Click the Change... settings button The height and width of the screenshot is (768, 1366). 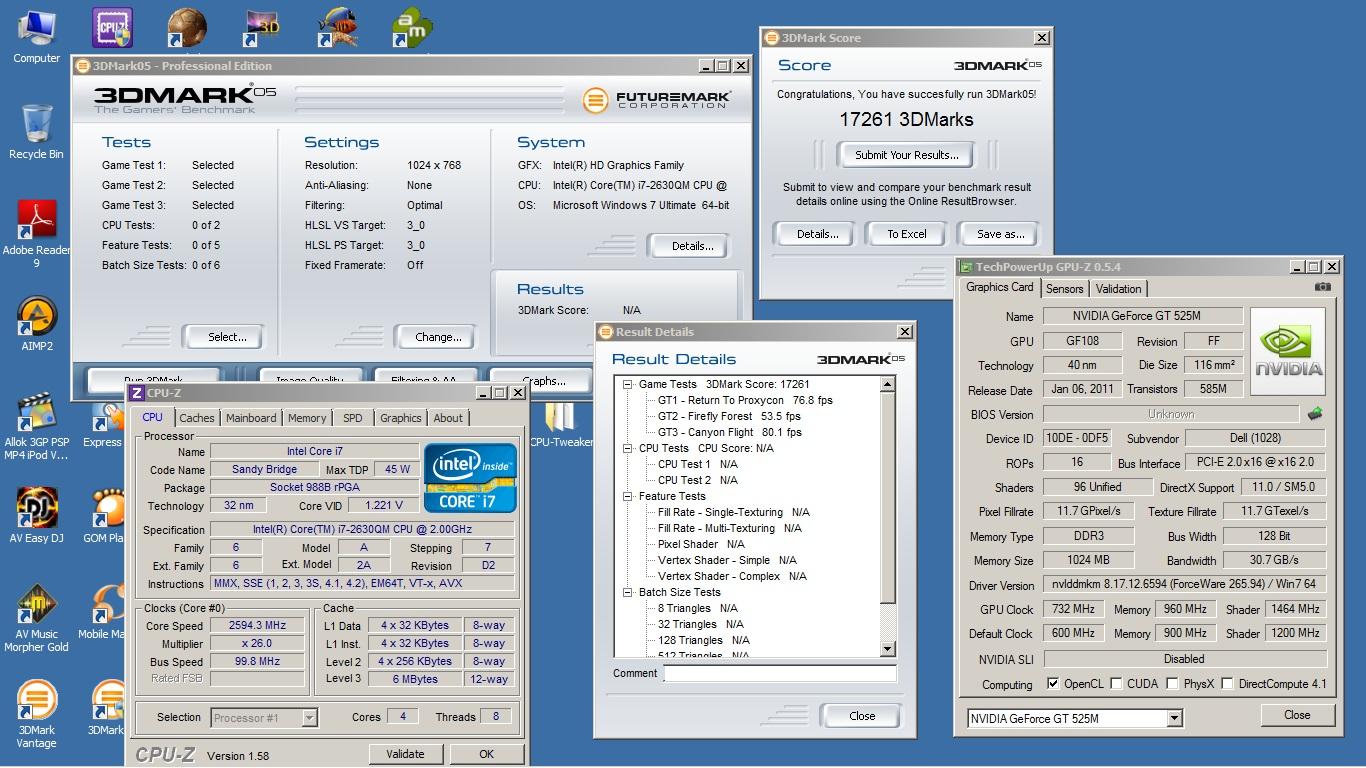(x=438, y=337)
